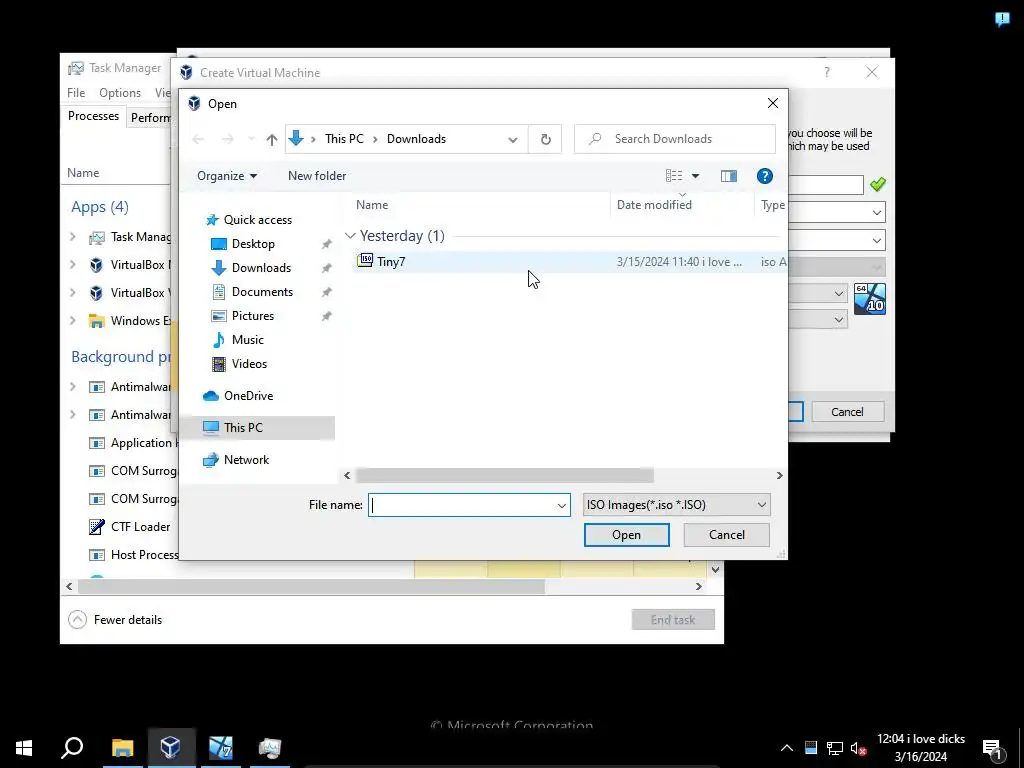The image size is (1024, 768).
Task: Refresh the Downloads folder view
Action: pyautogui.click(x=545, y=139)
